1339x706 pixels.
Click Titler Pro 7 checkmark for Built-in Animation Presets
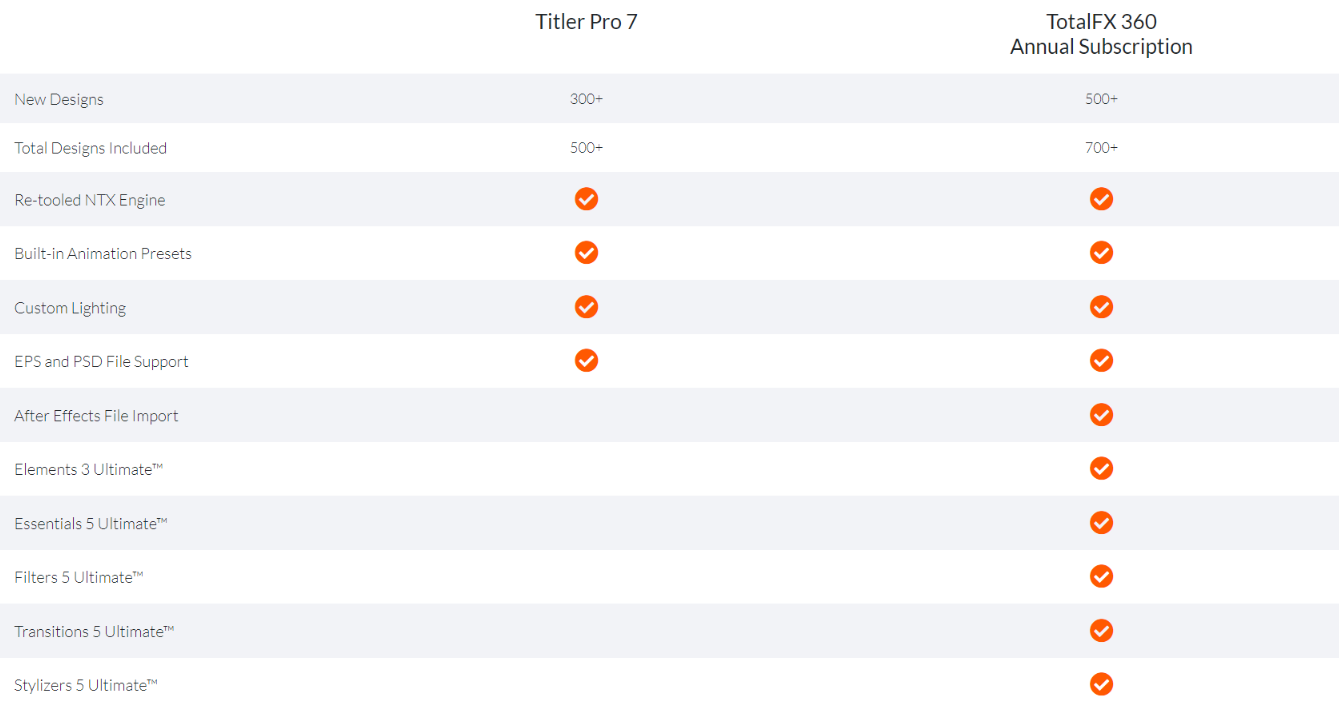[x=586, y=253]
